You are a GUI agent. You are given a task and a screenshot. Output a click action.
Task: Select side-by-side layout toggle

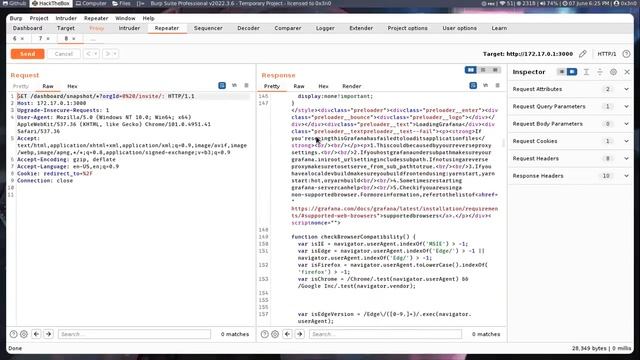471,70
